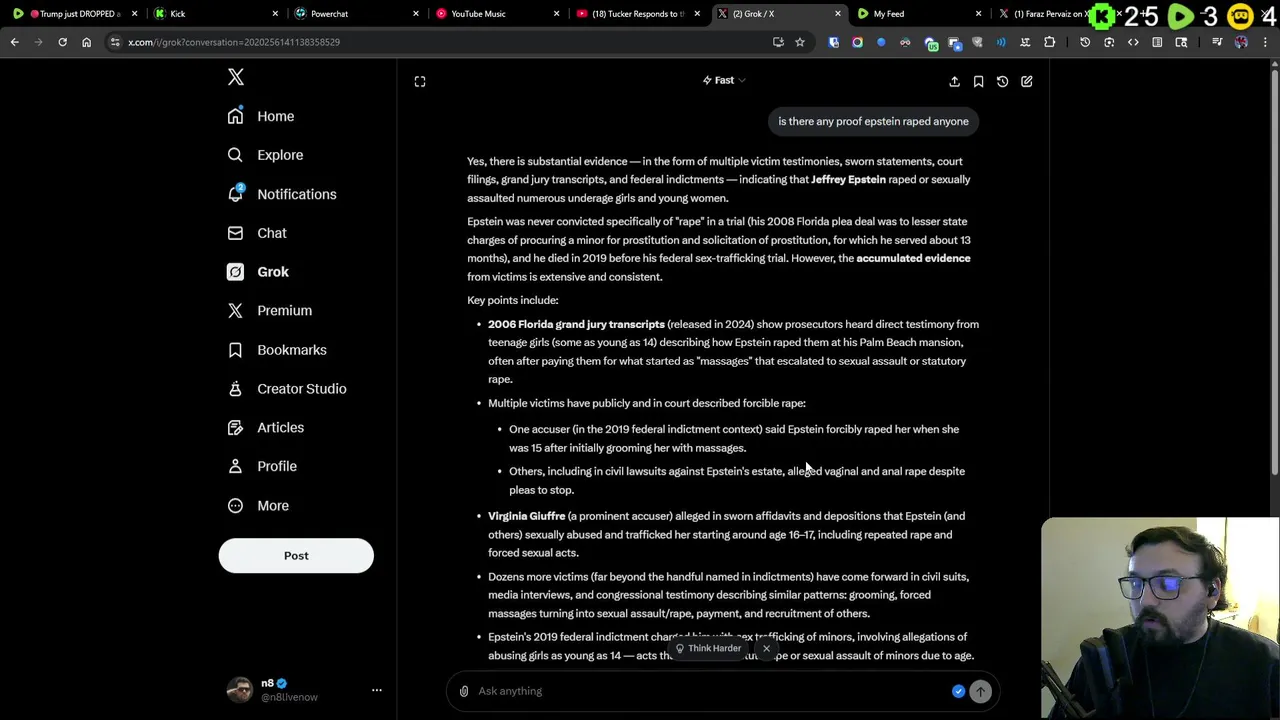Open the Chrome three-dot menu

coord(1265,42)
